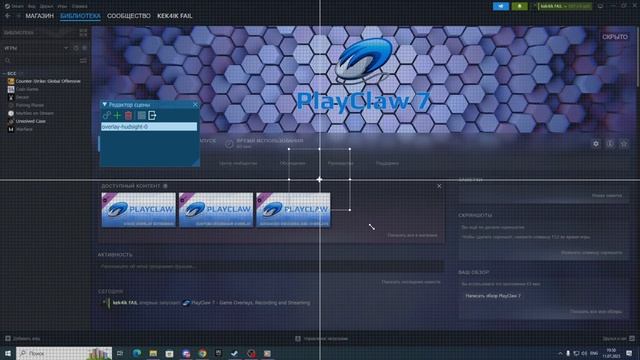640x360 pixels.
Task: Go back using the Steam back arrow
Action: tap(7, 16)
